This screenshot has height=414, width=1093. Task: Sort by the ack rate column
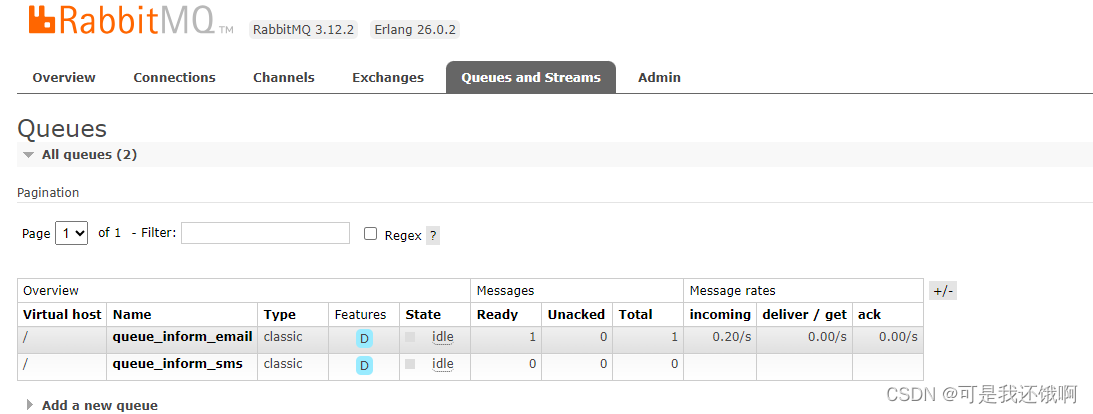coord(869,314)
